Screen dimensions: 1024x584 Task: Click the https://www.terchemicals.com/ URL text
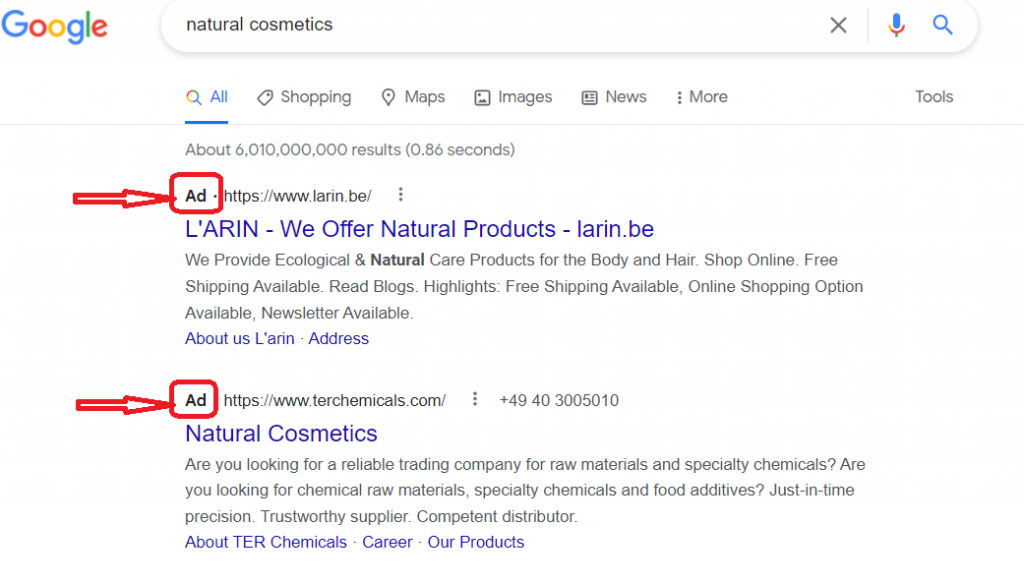tap(335, 400)
